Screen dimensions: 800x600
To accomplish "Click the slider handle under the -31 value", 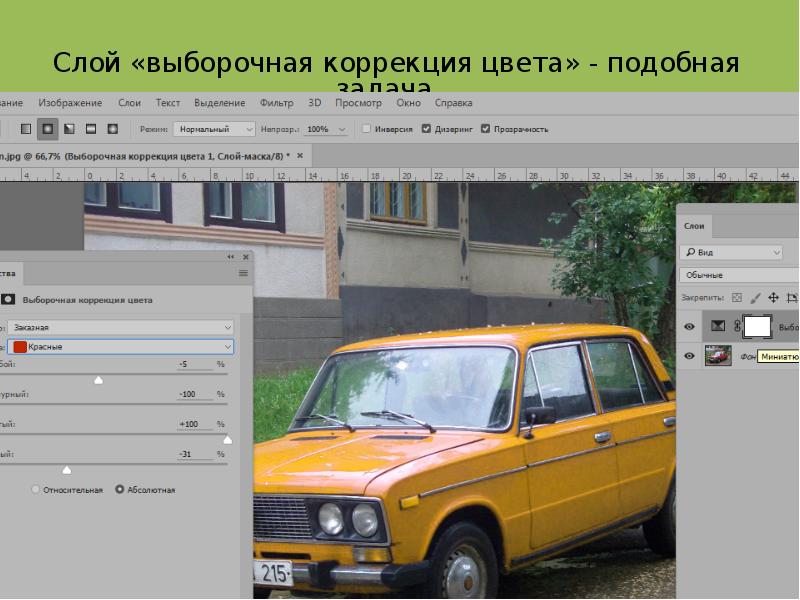I will pyautogui.click(x=67, y=469).
